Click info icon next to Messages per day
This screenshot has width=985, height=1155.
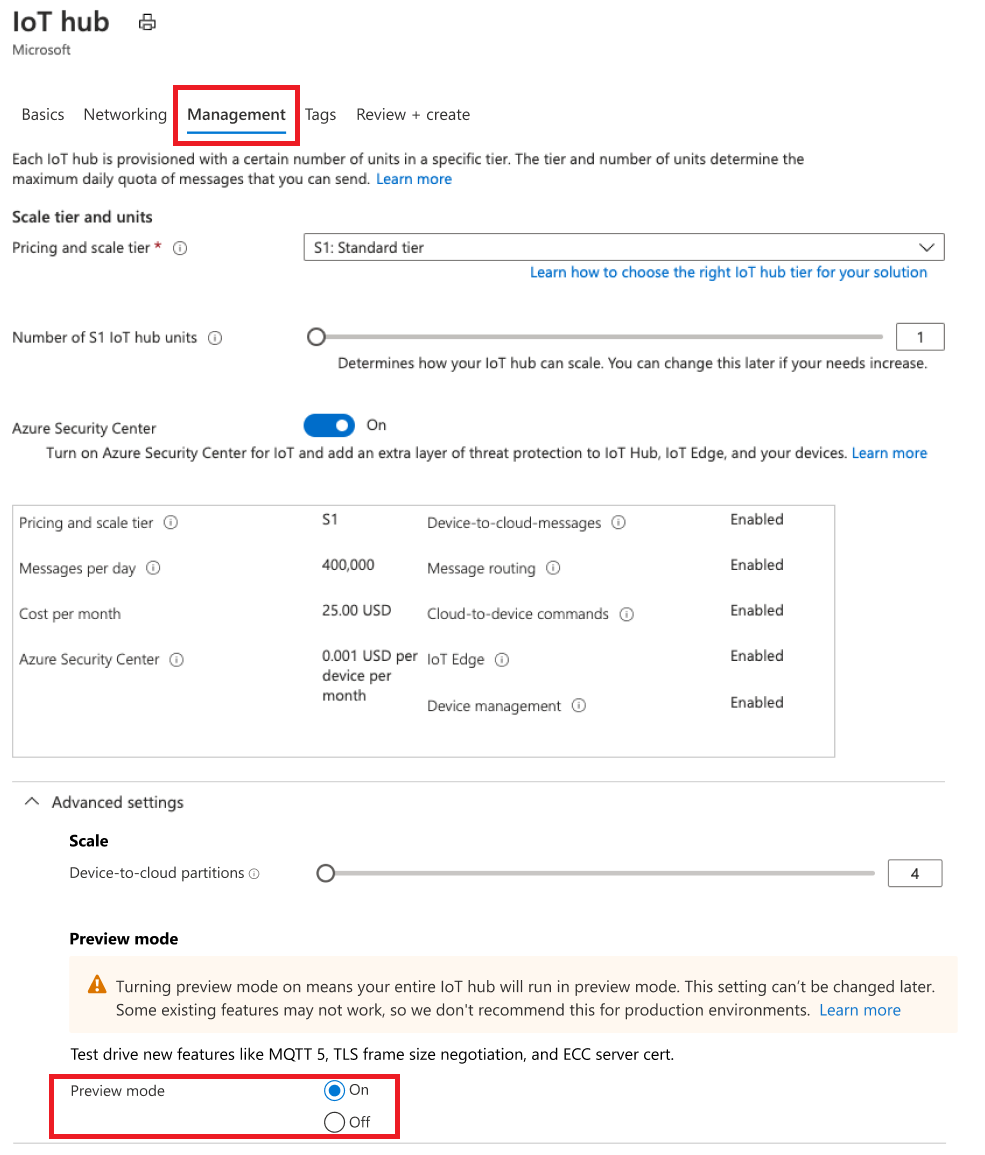[153, 568]
